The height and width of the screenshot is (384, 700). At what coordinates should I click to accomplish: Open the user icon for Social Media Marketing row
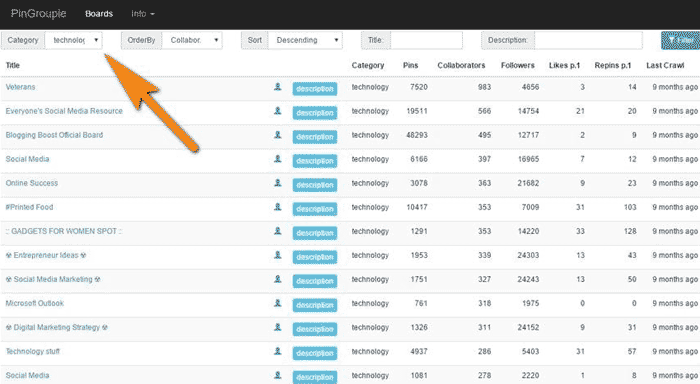click(x=277, y=279)
